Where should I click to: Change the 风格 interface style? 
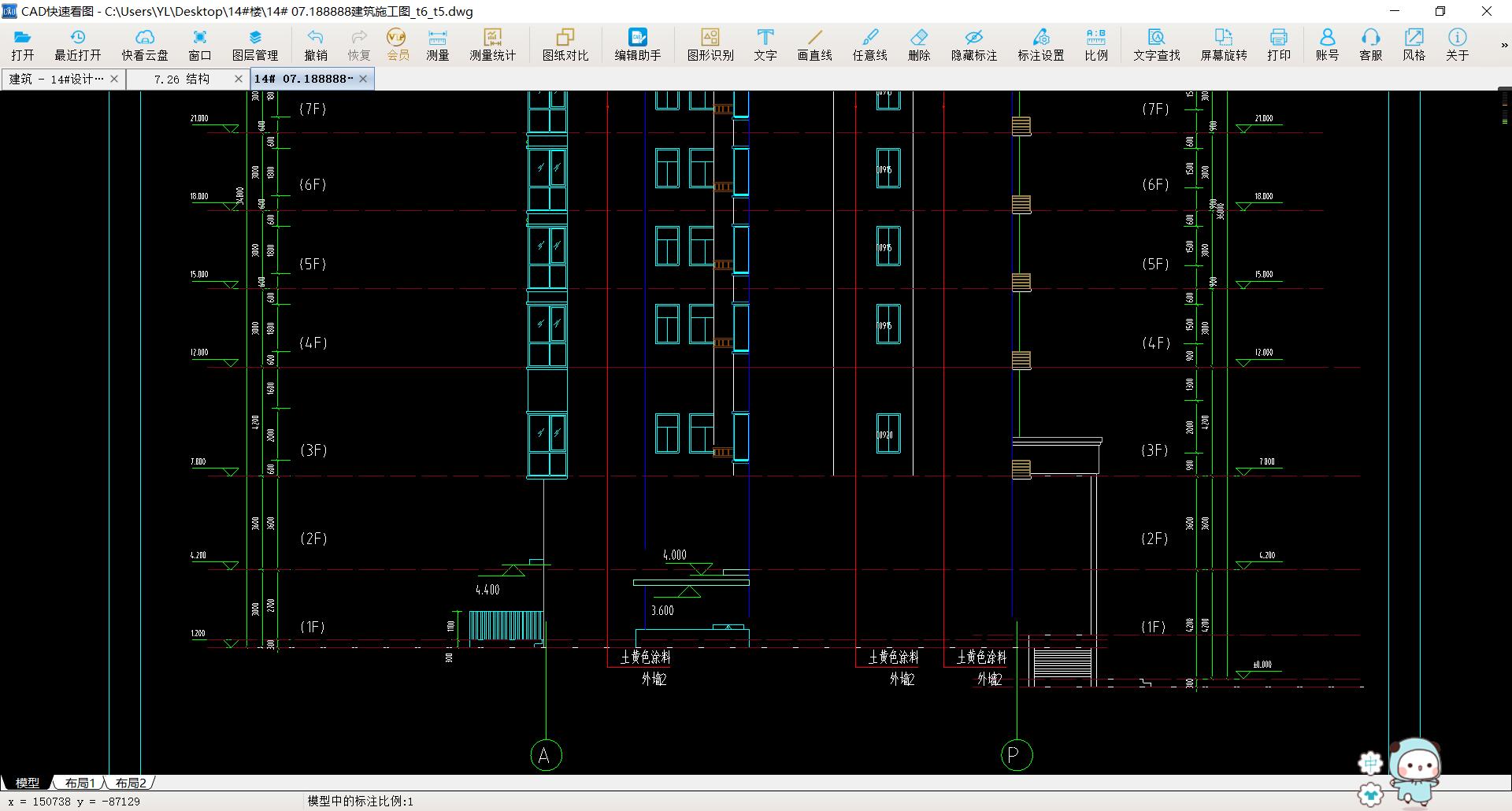1414,45
